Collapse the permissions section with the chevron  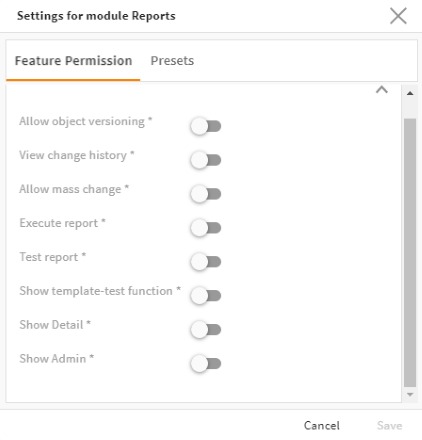[382, 90]
